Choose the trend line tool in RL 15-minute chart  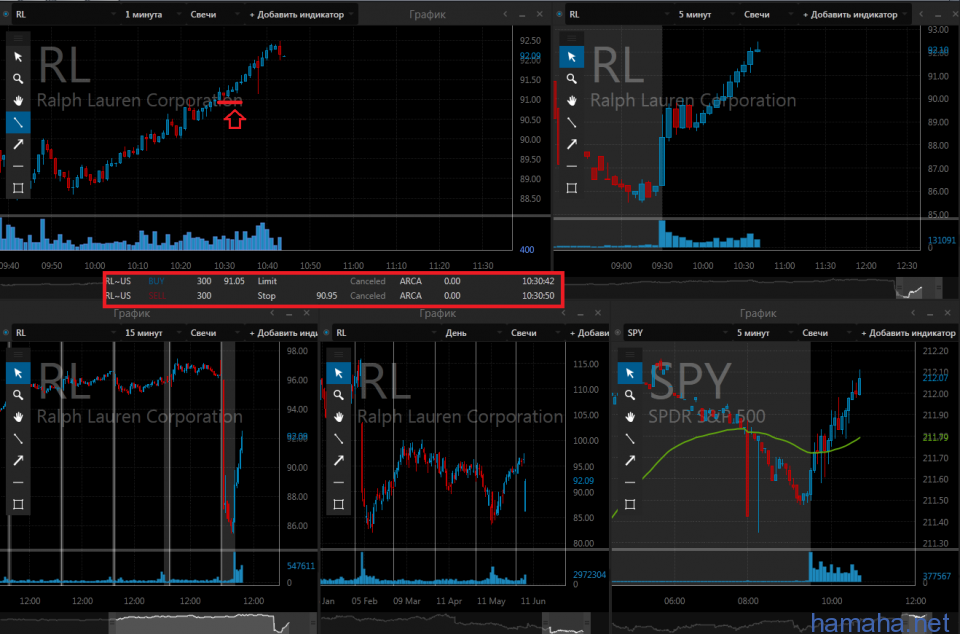point(18,439)
